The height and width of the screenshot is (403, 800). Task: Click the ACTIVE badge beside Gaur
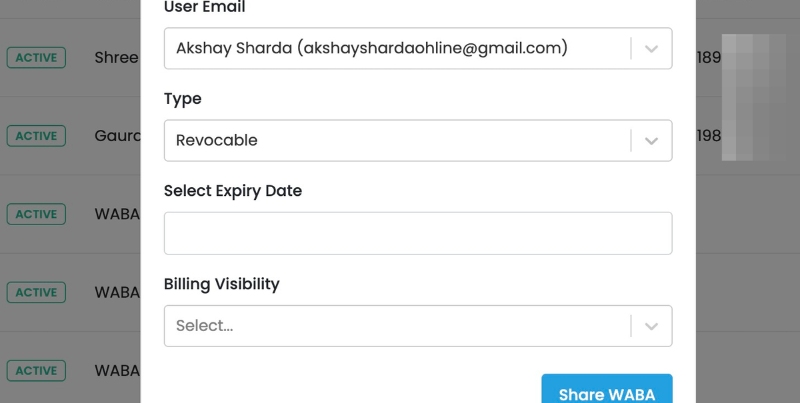tap(36, 135)
